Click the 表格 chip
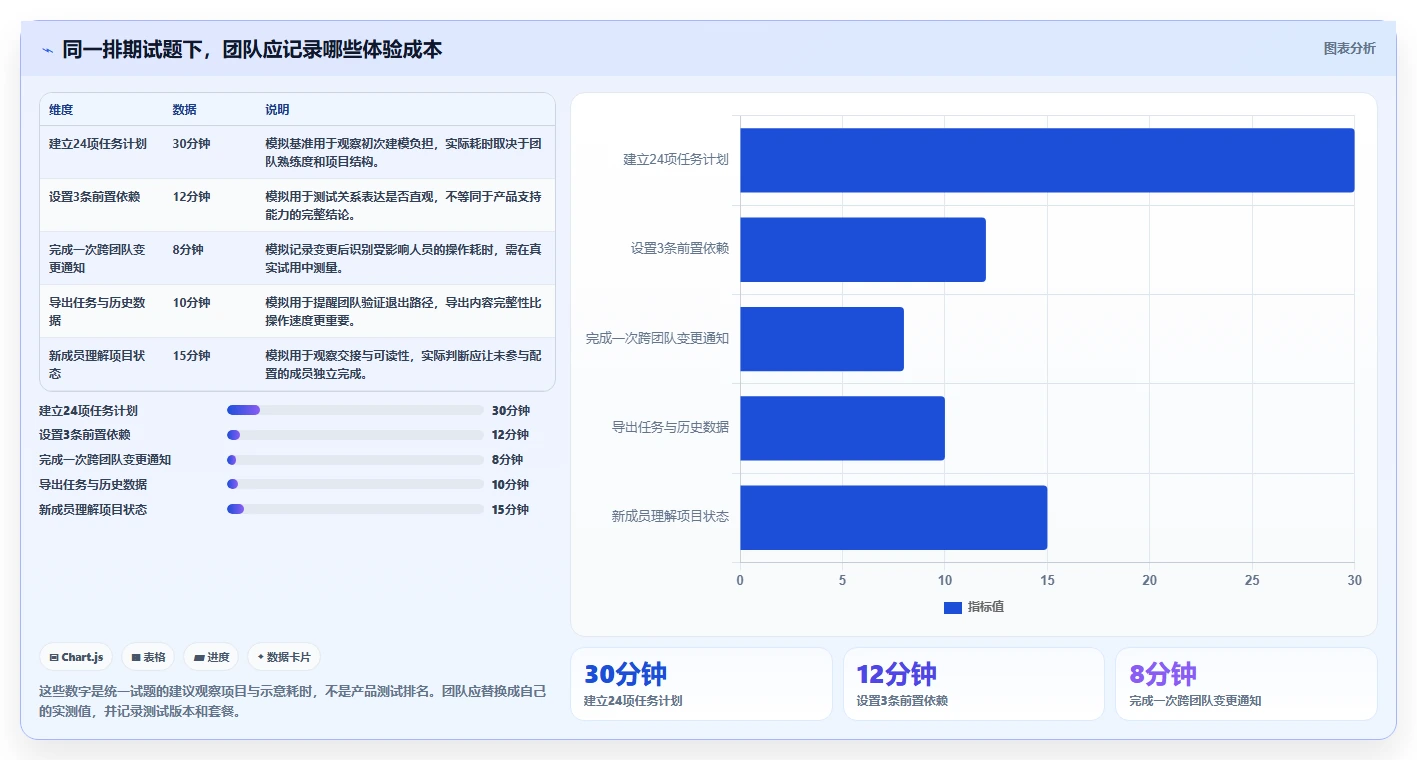 click(148, 657)
